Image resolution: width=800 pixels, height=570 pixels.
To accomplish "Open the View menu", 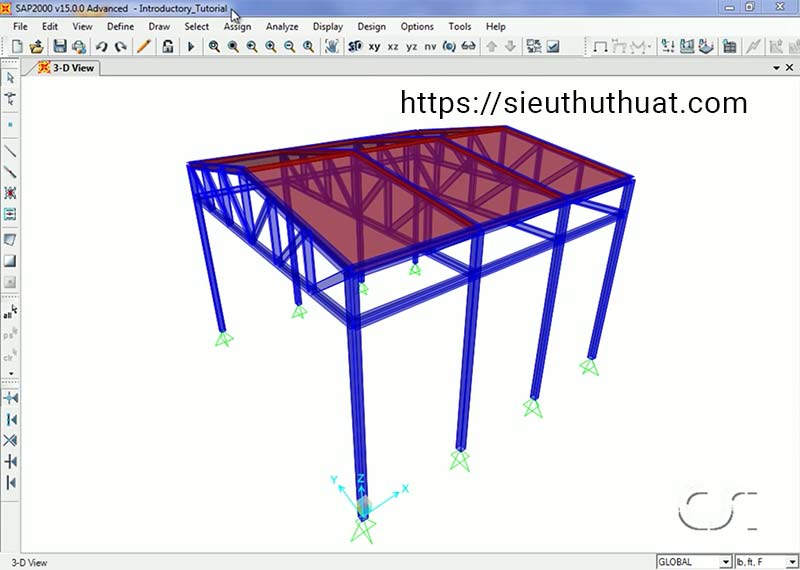I will 82,27.
